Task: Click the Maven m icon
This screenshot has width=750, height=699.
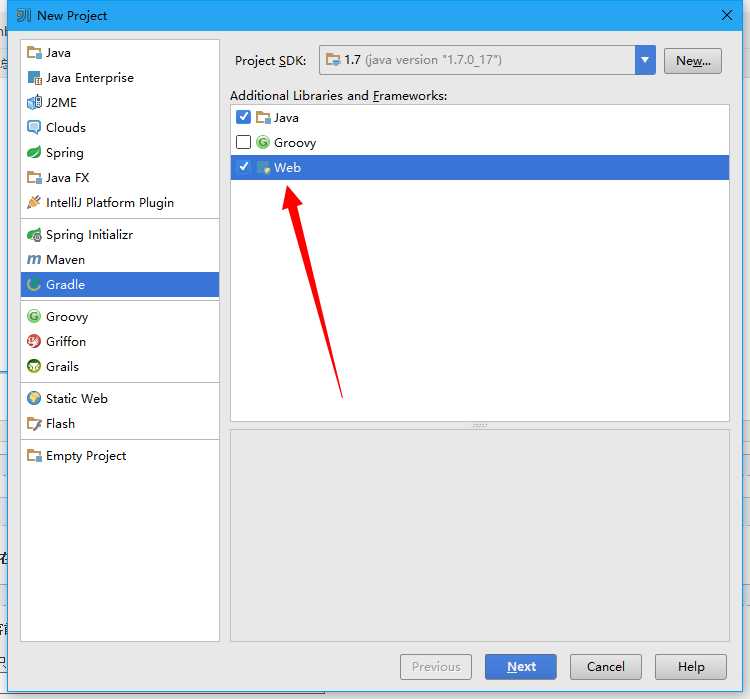Action: click(34, 260)
